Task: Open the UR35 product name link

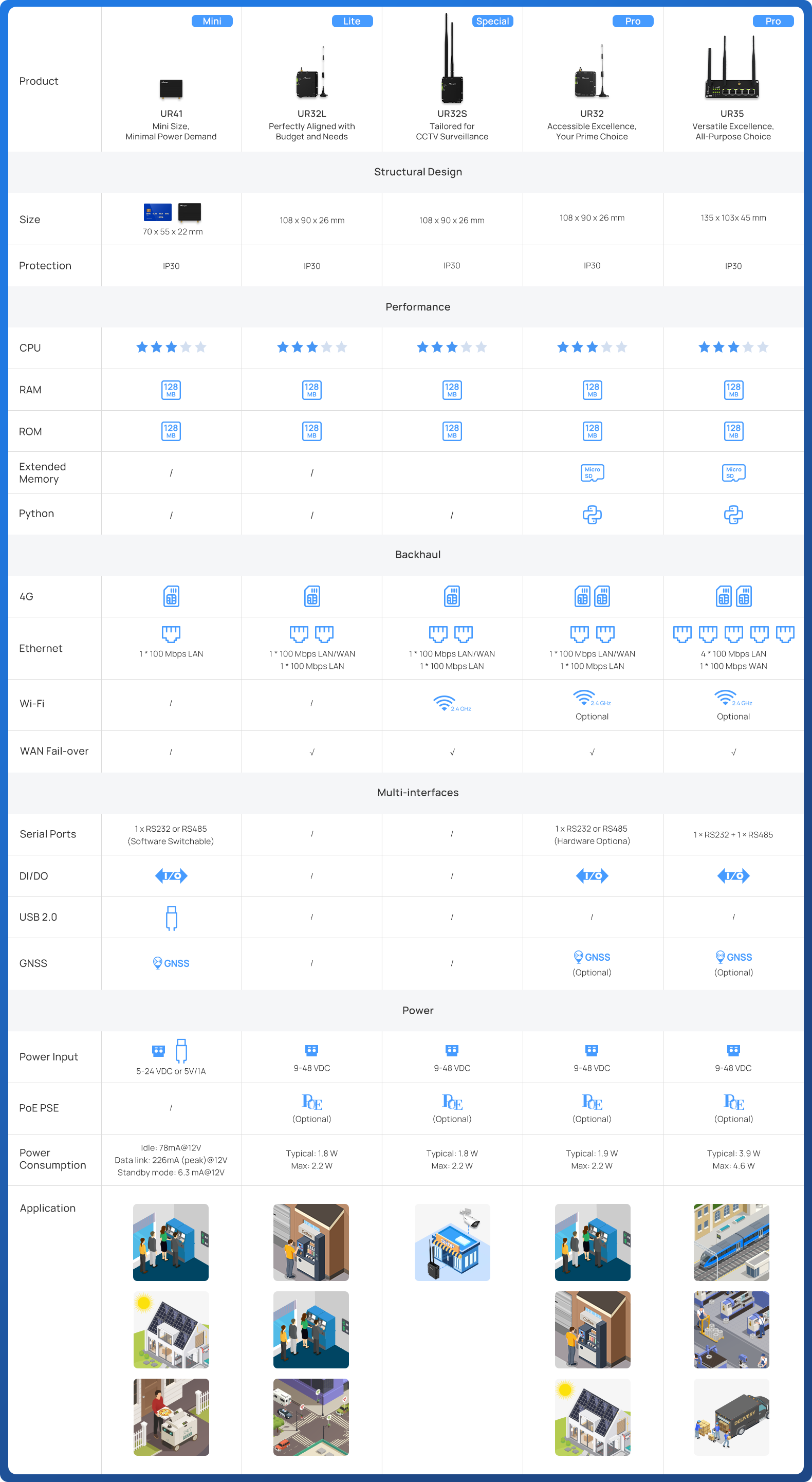Action: coord(732,114)
